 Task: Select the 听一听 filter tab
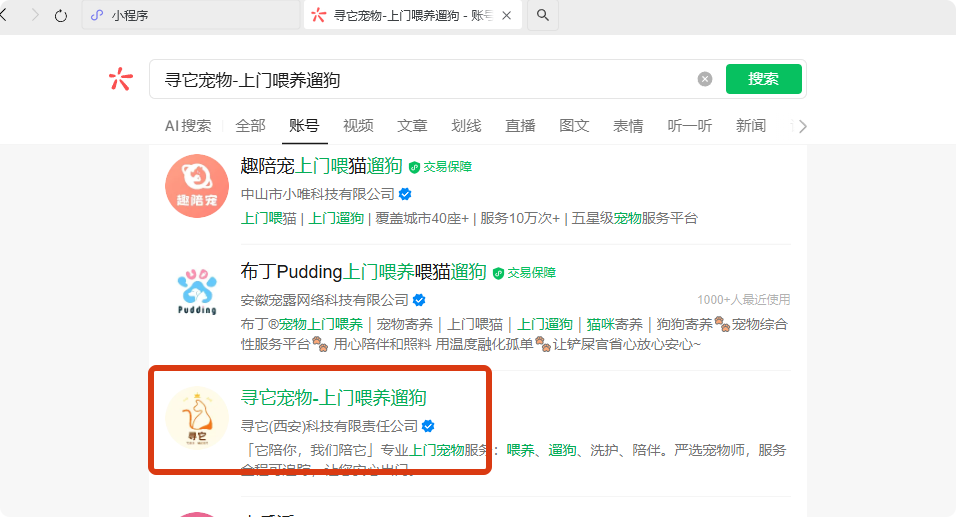[x=690, y=126]
